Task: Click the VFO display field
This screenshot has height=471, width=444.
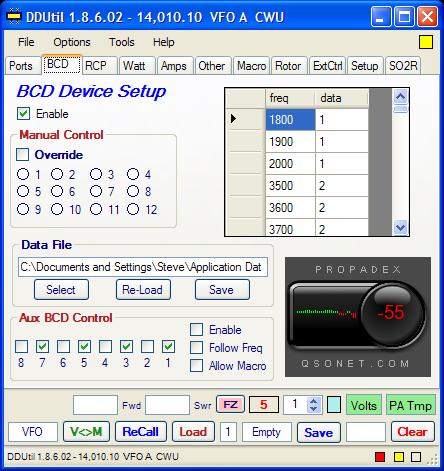Action: [x=33, y=432]
